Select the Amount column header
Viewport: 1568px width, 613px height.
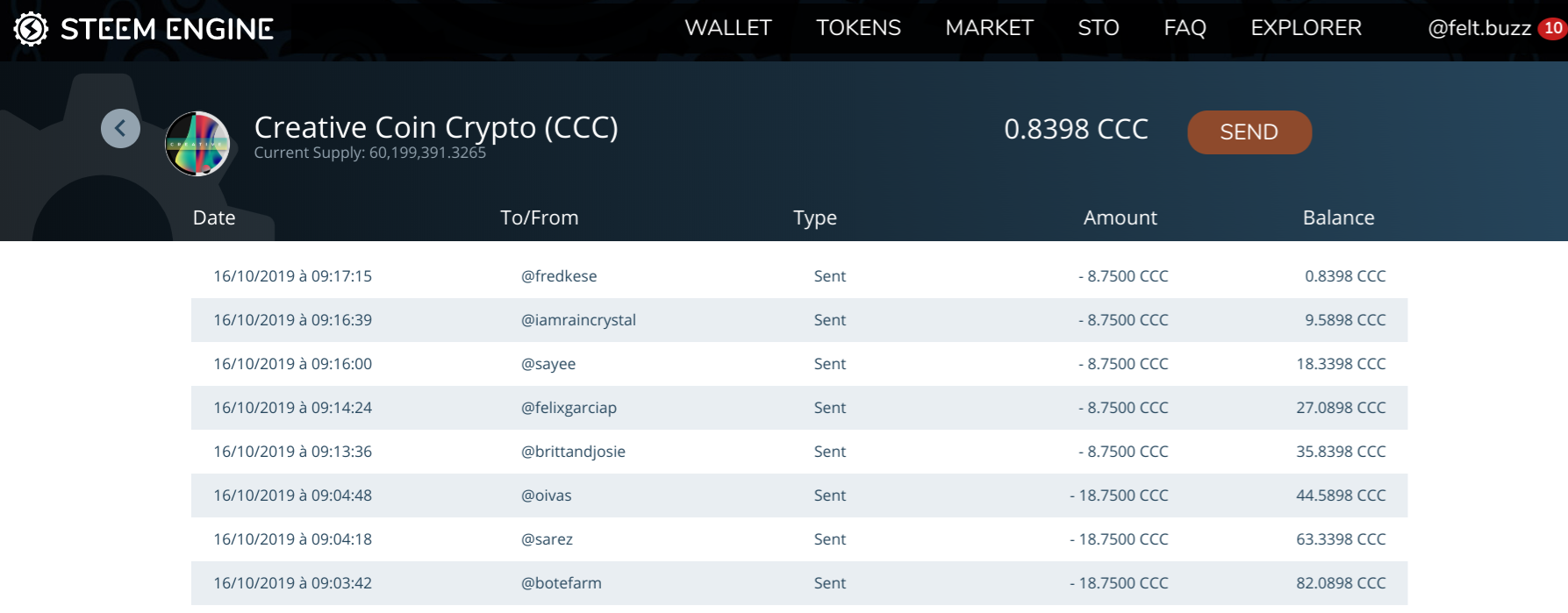click(x=1120, y=217)
